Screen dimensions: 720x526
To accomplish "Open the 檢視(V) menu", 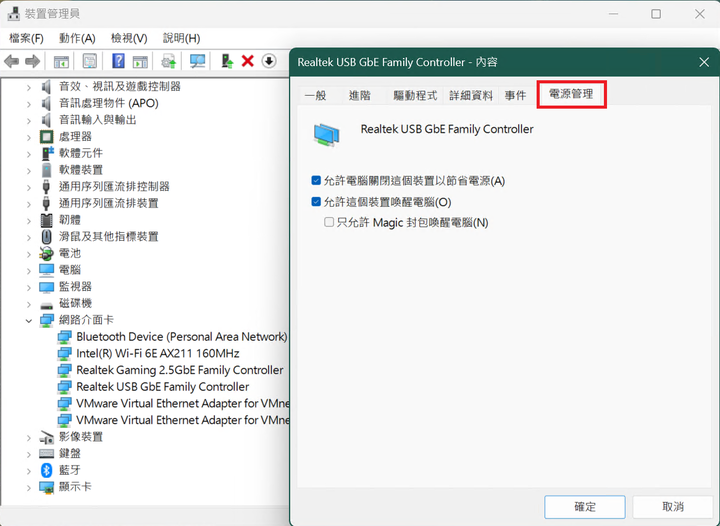I will point(129,38).
